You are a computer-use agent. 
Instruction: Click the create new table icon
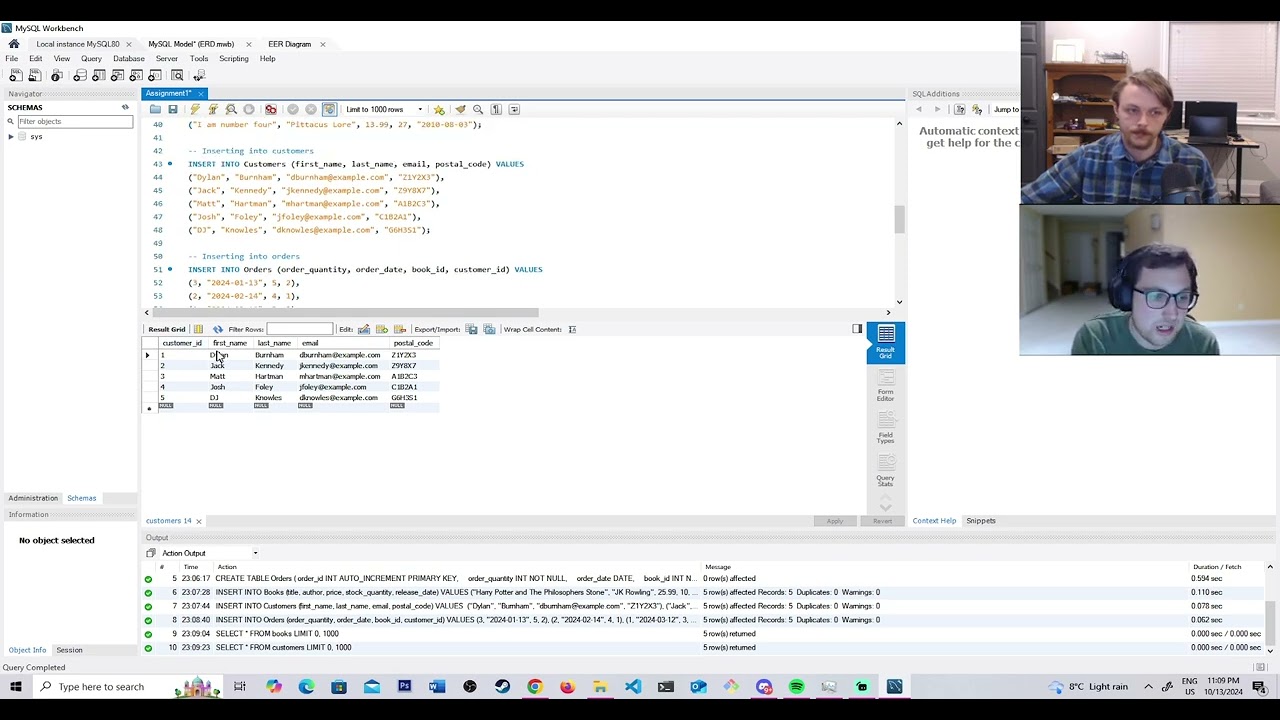(x=99, y=76)
